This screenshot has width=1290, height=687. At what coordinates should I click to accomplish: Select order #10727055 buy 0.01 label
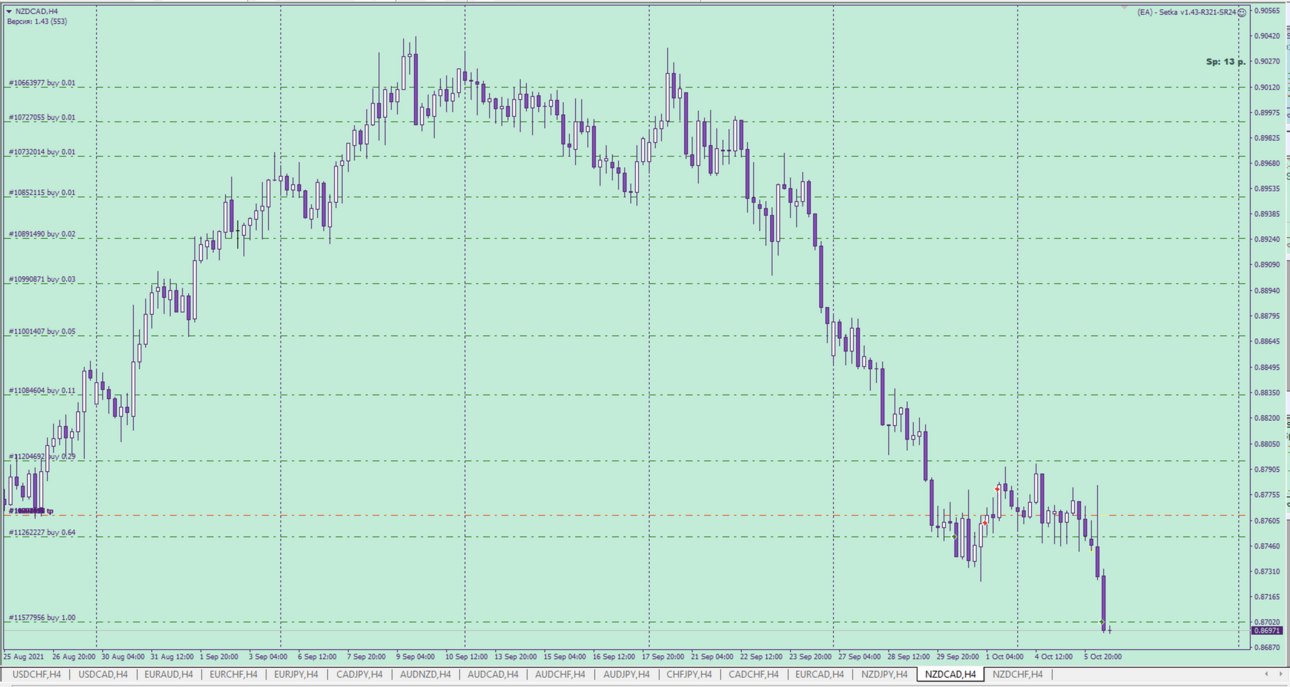pos(42,118)
